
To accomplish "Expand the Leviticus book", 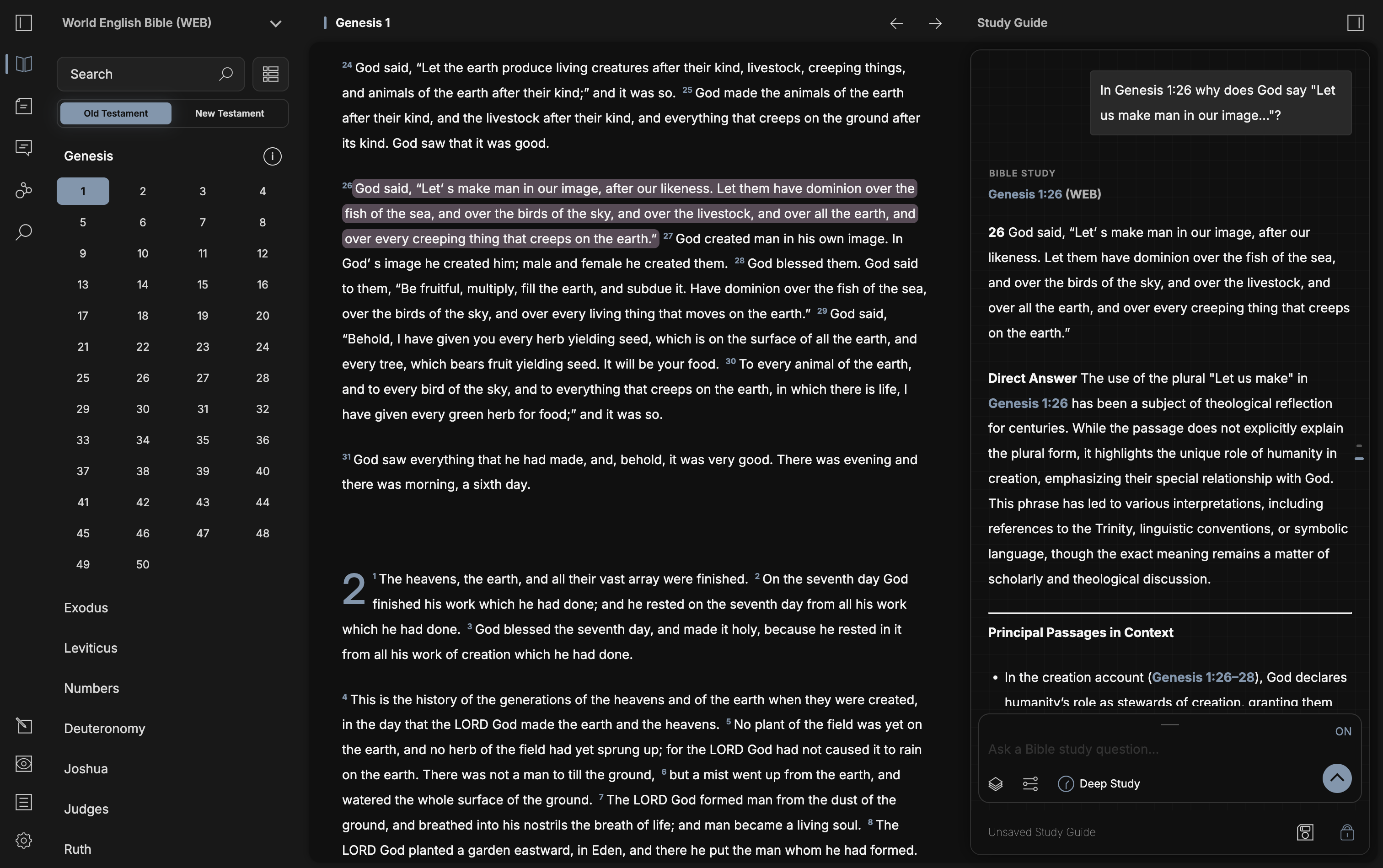I will click(x=91, y=648).
